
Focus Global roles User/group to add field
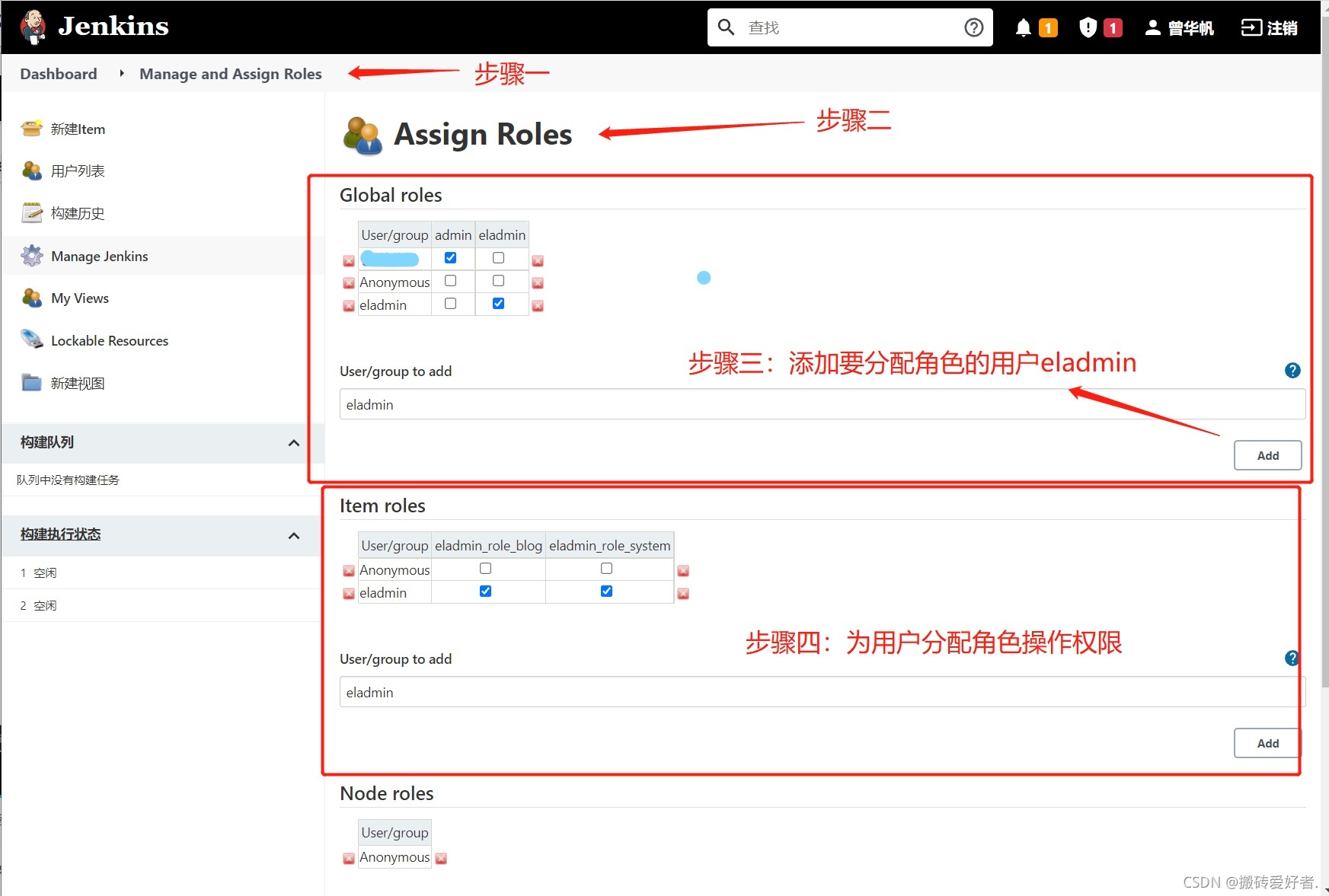click(x=823, y=404)
